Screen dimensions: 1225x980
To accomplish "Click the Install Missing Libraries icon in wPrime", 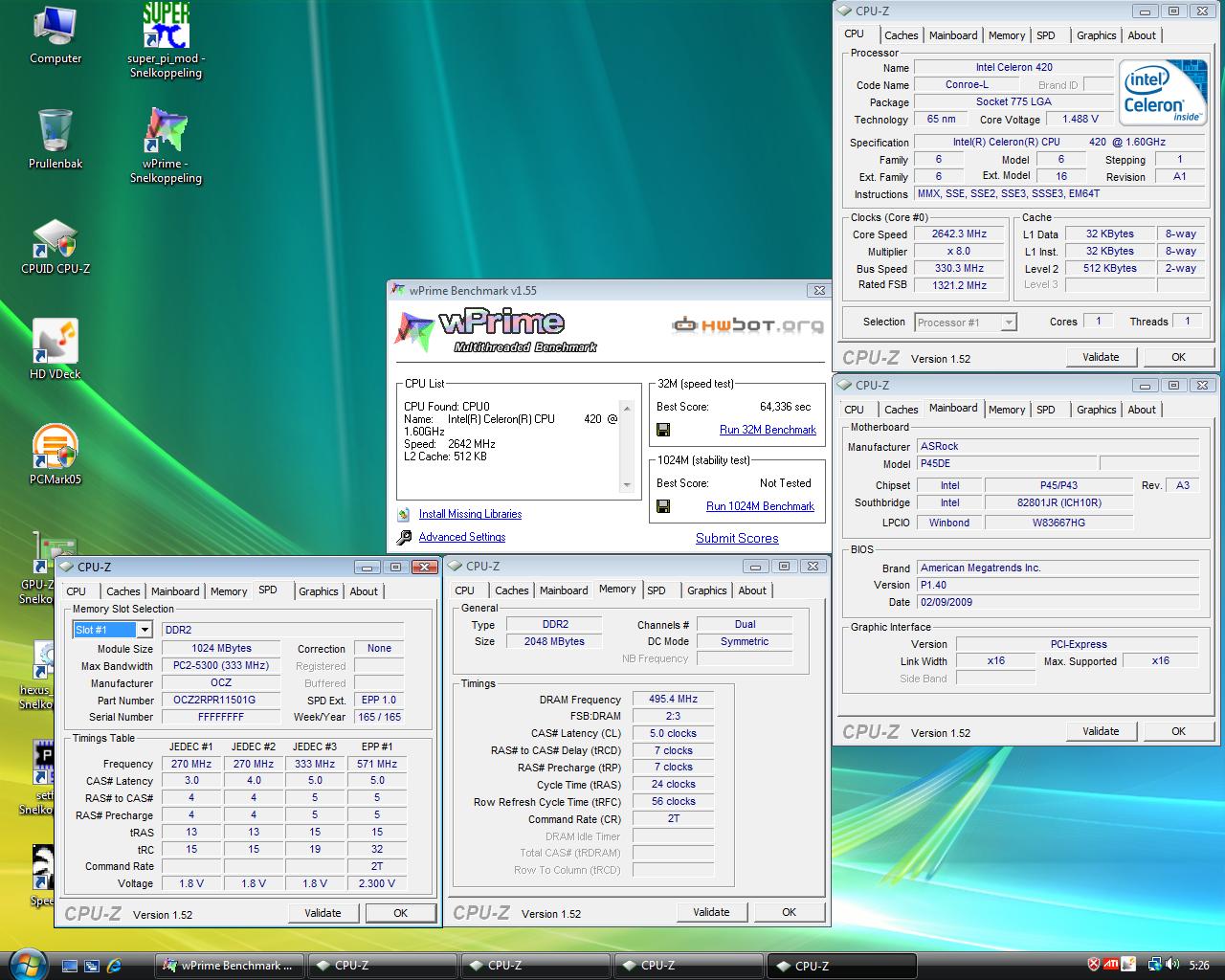I will click(404, 514).
